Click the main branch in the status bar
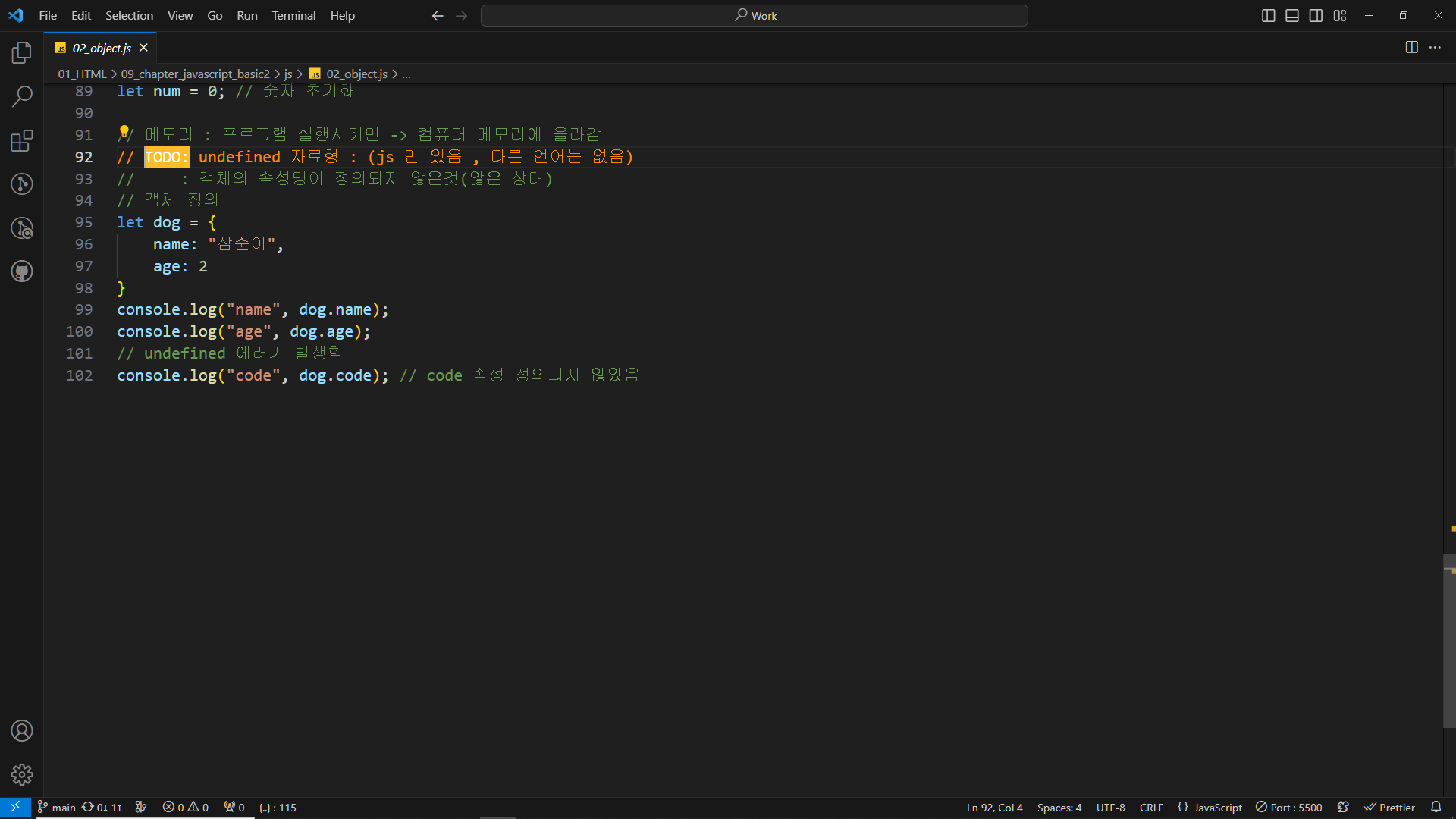 click(x=57, y=808)
